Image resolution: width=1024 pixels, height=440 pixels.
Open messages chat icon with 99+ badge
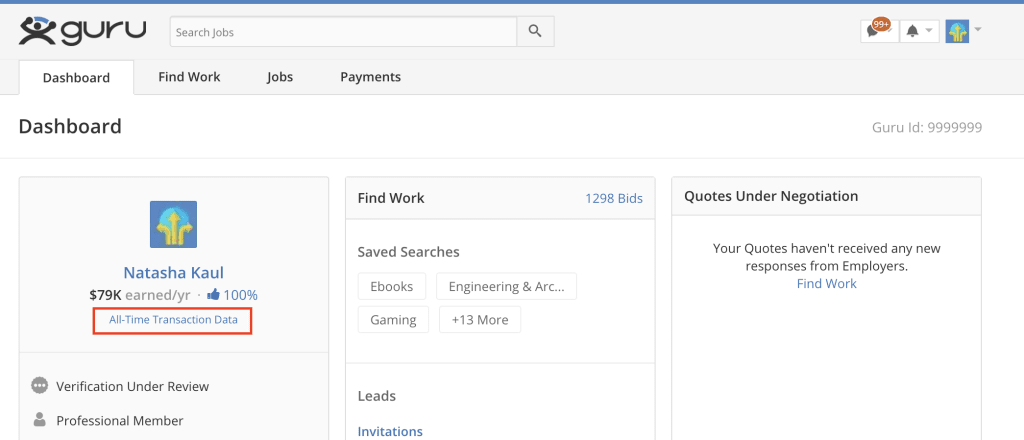(x=878, y=31)
